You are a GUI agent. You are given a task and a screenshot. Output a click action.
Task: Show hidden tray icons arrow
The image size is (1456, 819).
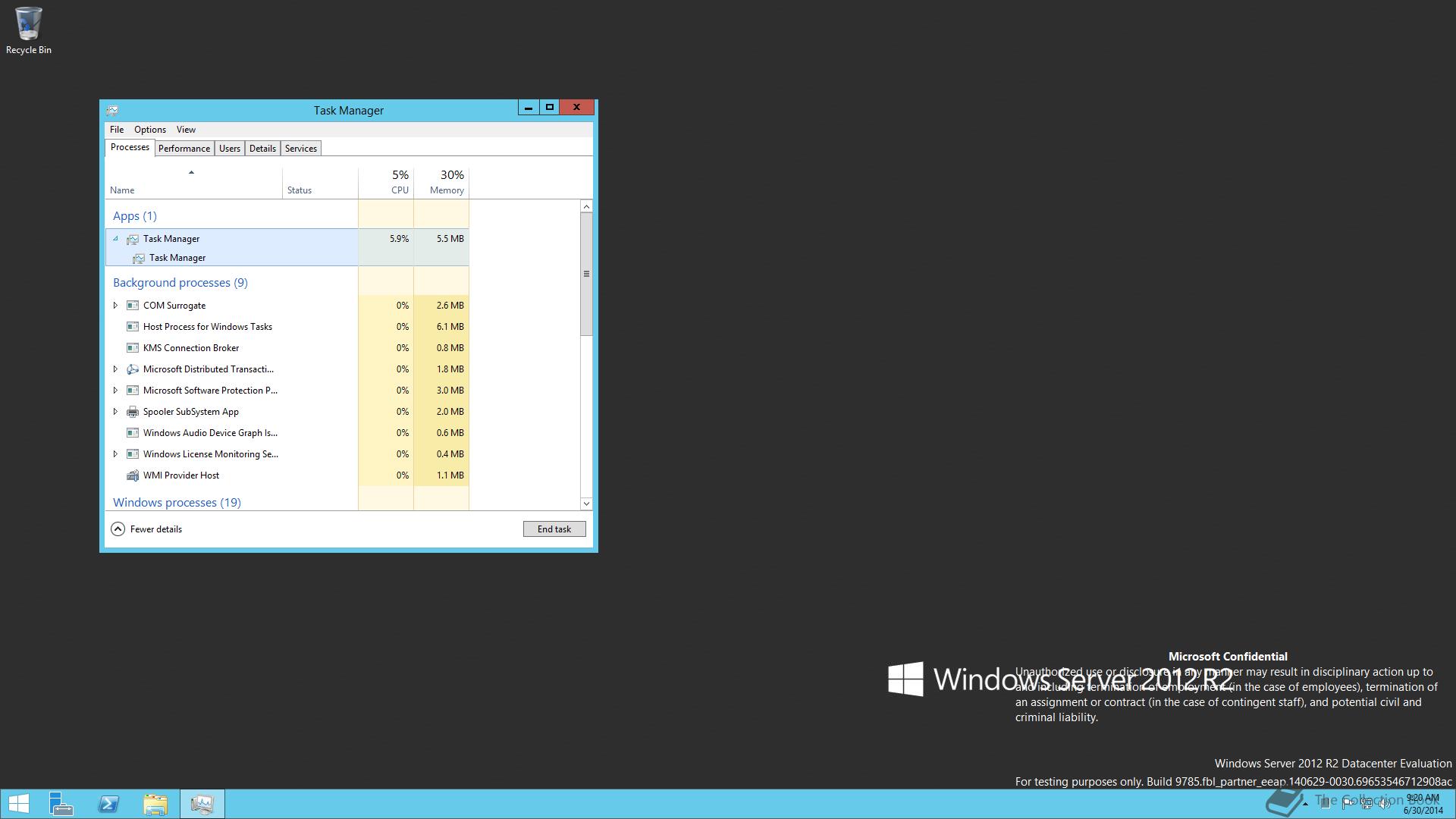(x=1305, y=803)
